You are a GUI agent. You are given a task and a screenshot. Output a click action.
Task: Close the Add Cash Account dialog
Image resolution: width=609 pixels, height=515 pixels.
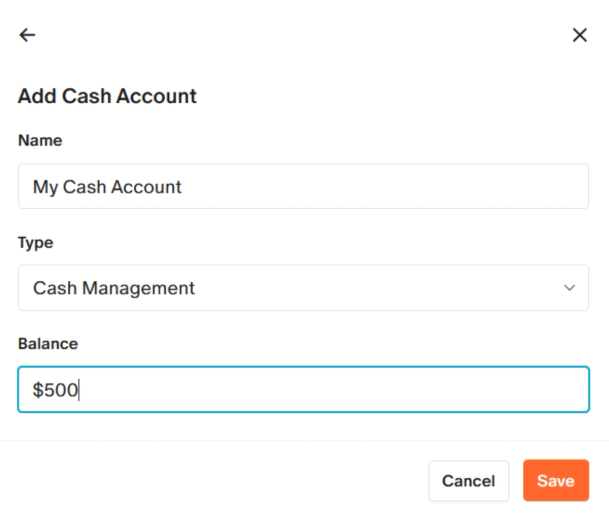click(579, 35)
